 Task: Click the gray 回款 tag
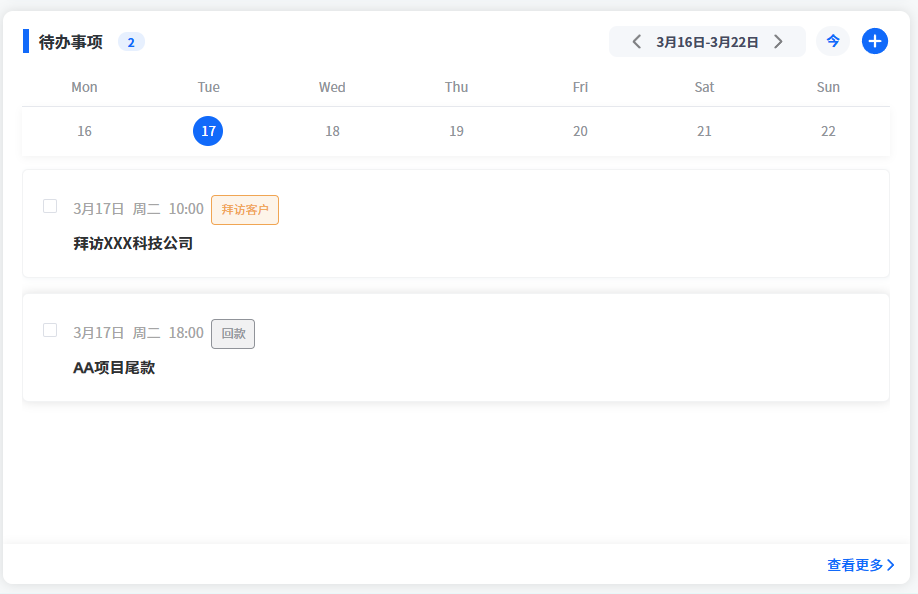[x=233, y=334]
